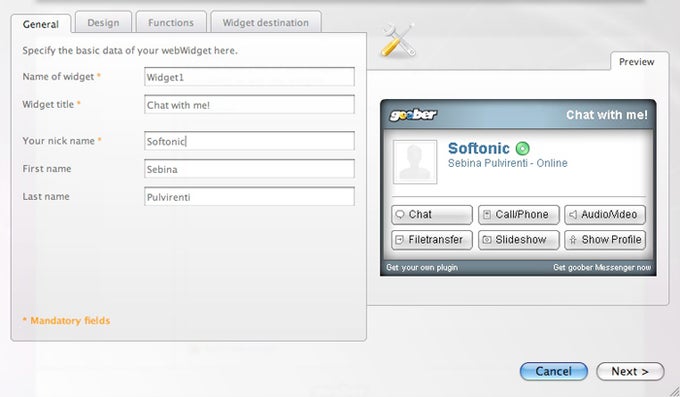Click the Chat button in preview
This screenshot has width=680, height=397.
[x=432, y=214]
